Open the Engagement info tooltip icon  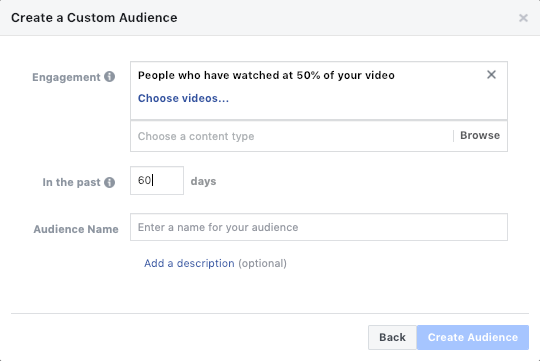pos(110,76)
